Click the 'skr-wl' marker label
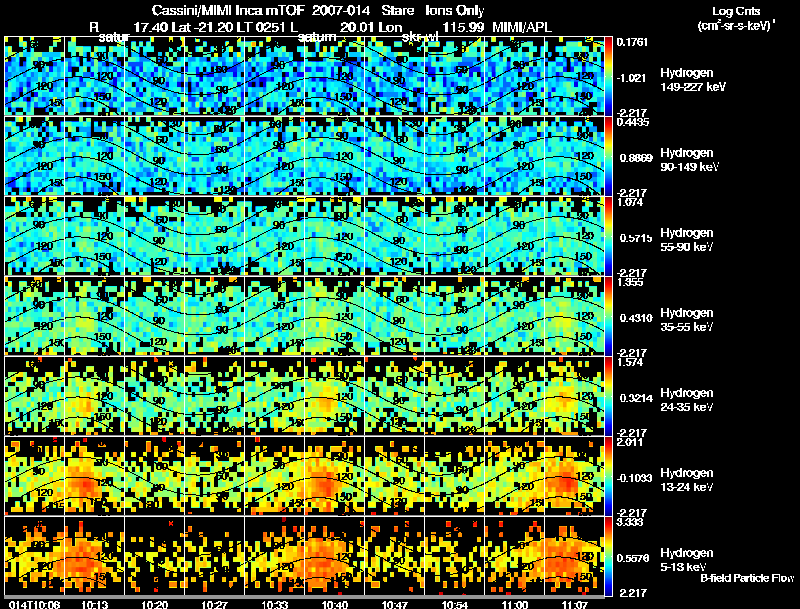The image size is (800, 609). pyautogui.click(x=420, y=37)
